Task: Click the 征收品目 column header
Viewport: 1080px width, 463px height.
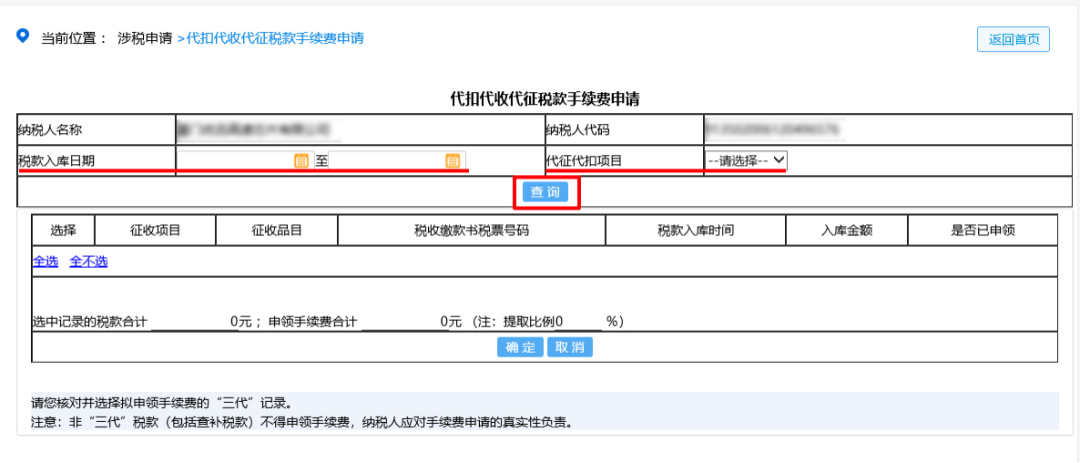Action: (277, 230)
